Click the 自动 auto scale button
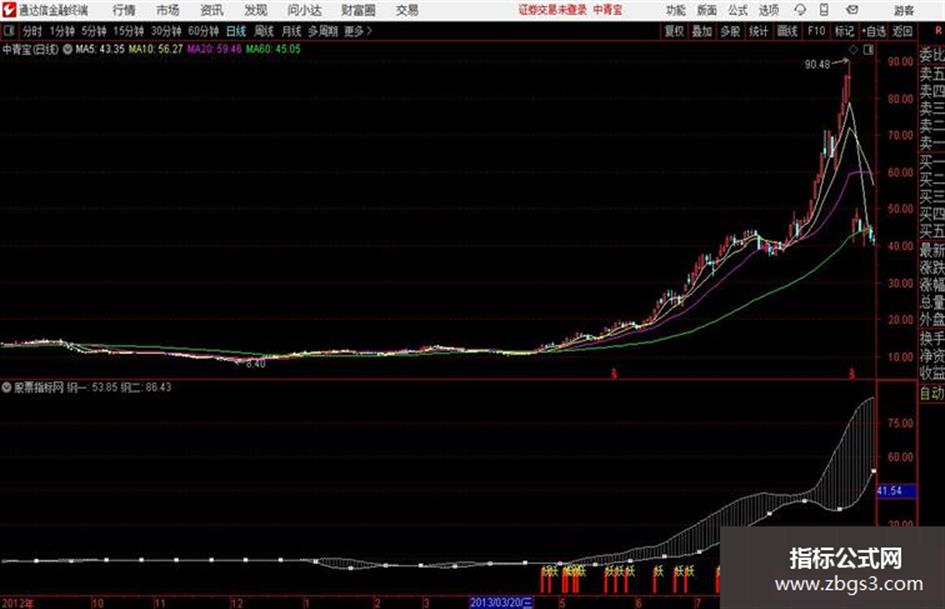Screen dimensions: 945x609 (932, 393)
